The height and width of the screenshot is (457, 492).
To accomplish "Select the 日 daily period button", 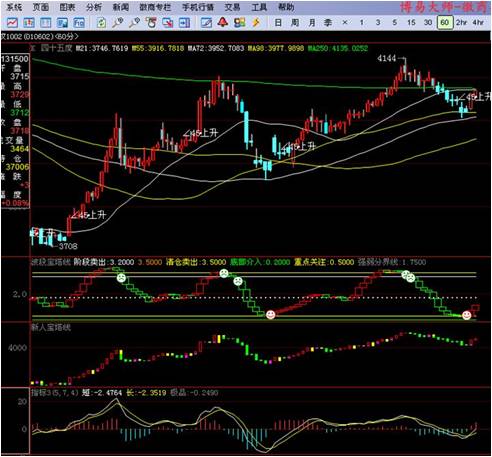I will click(x=278, y=23).
